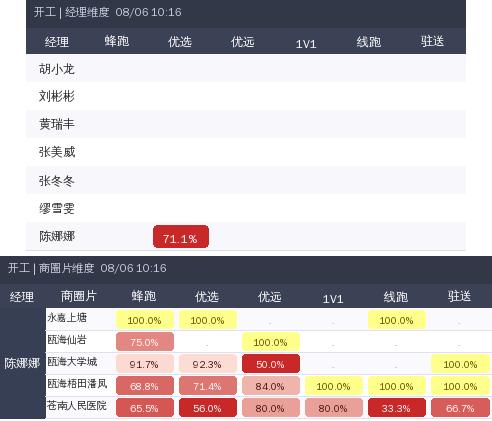
Task: Select 蜂跑 header in 经理维度 table
Action: (x=117, y=41)
